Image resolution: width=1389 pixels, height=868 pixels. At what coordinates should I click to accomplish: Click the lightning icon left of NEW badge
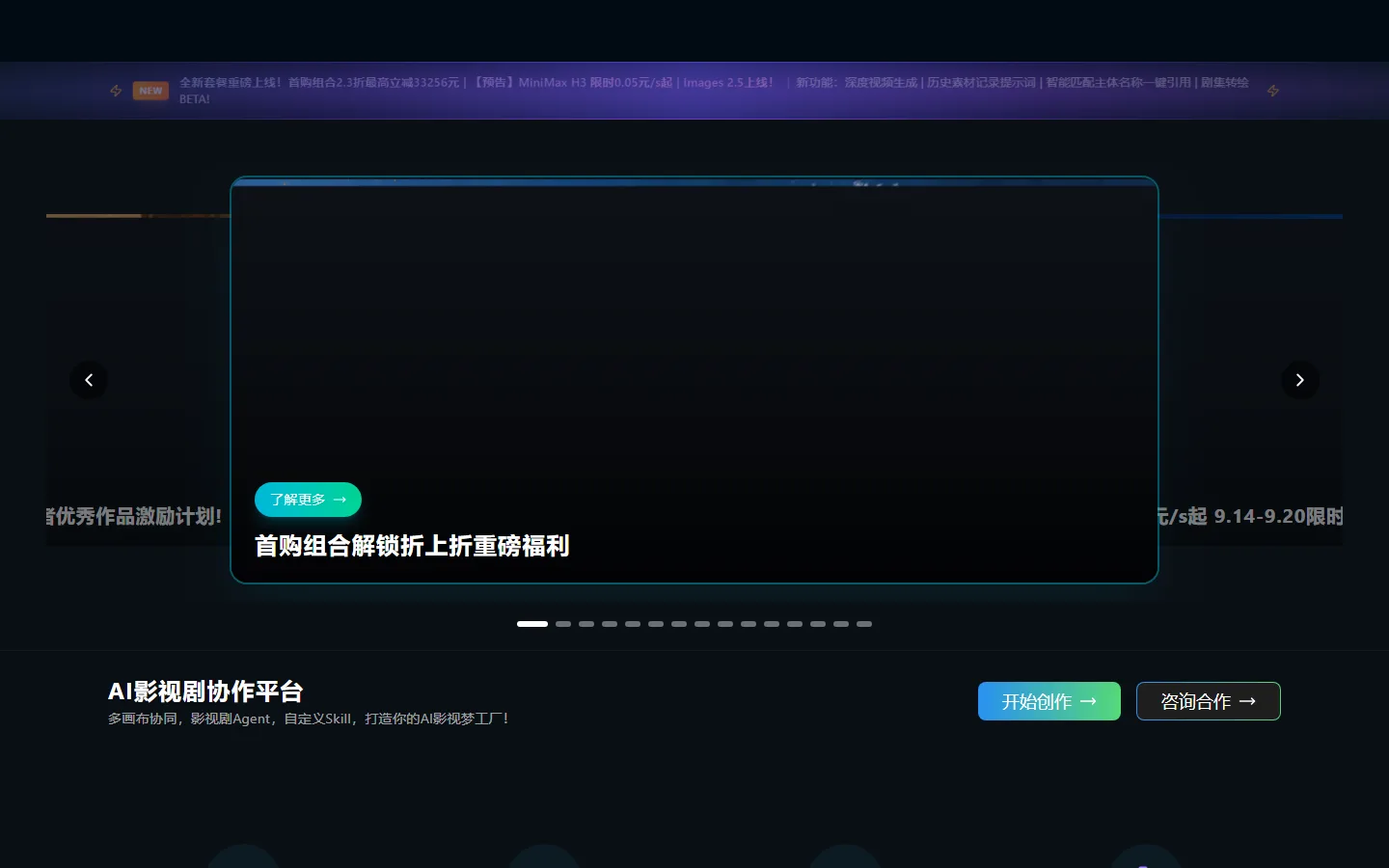point(116,91)
